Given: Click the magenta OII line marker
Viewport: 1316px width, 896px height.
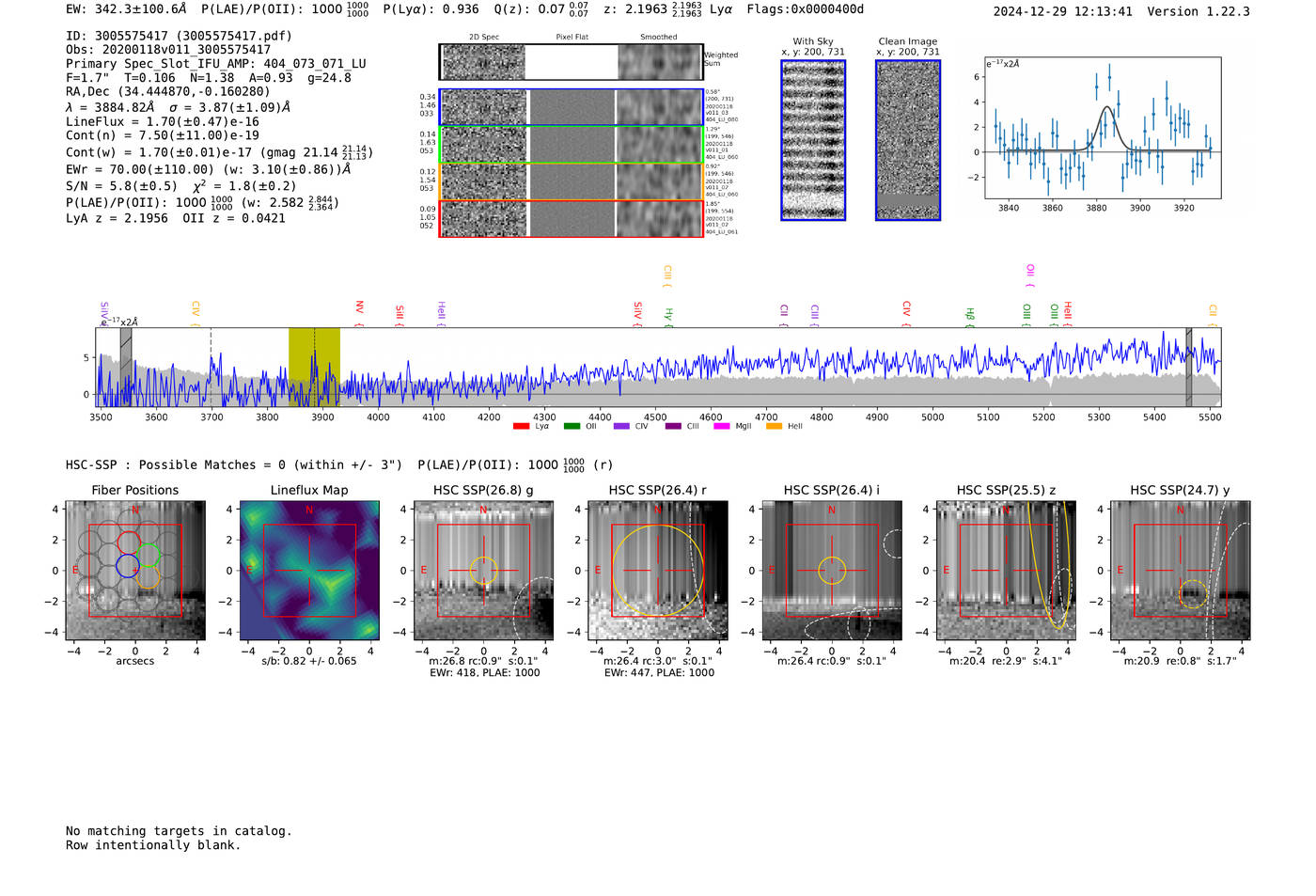Looking at the screenshot, I should [1030, 275].
